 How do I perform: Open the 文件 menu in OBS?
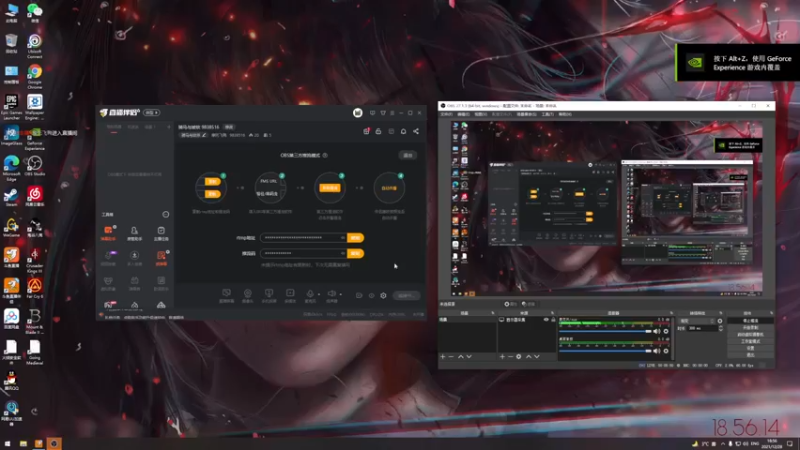pyautogui.click(x=446, y=114)
